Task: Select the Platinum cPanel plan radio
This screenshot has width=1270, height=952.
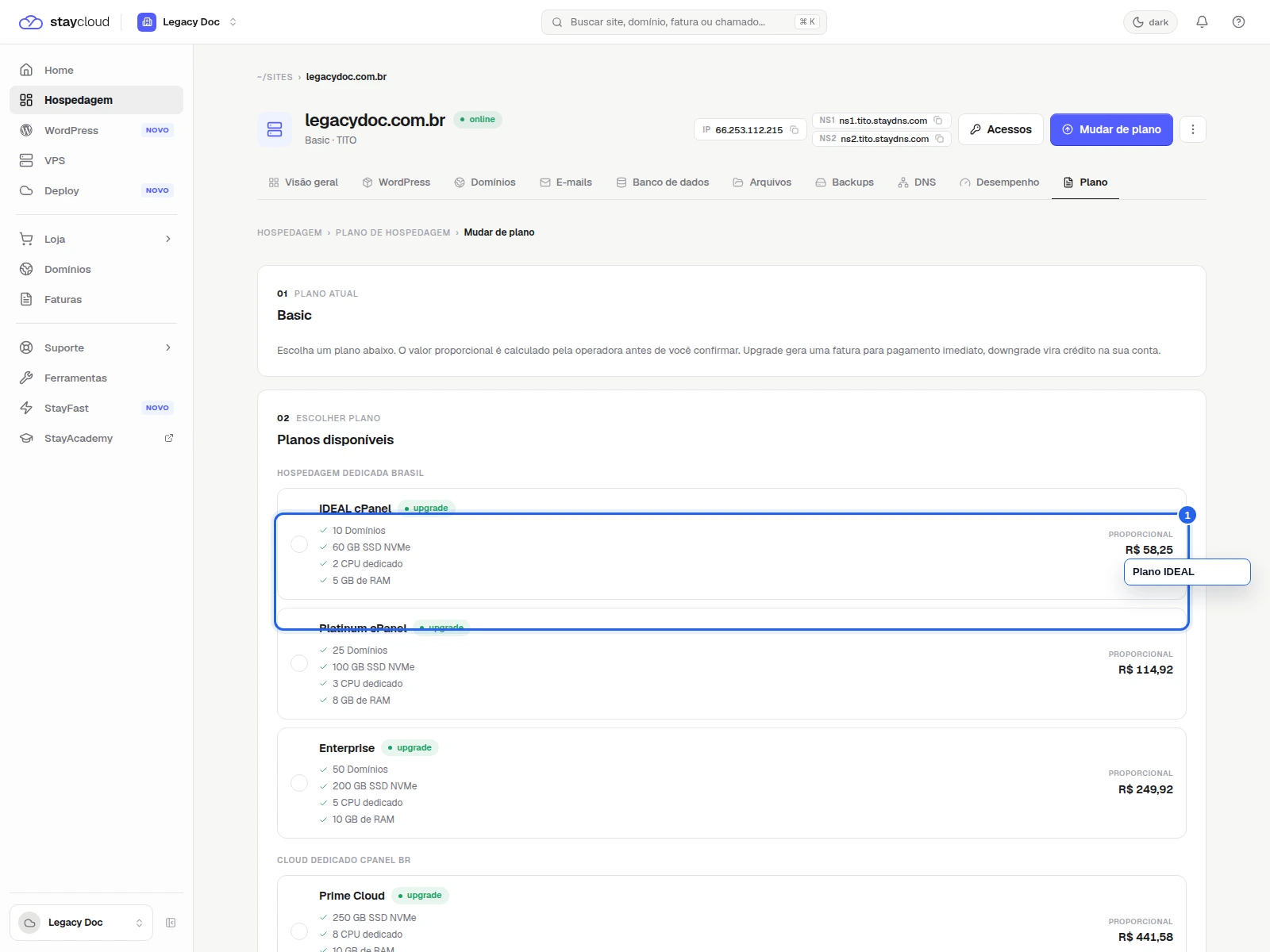Action: coord(299,663)
